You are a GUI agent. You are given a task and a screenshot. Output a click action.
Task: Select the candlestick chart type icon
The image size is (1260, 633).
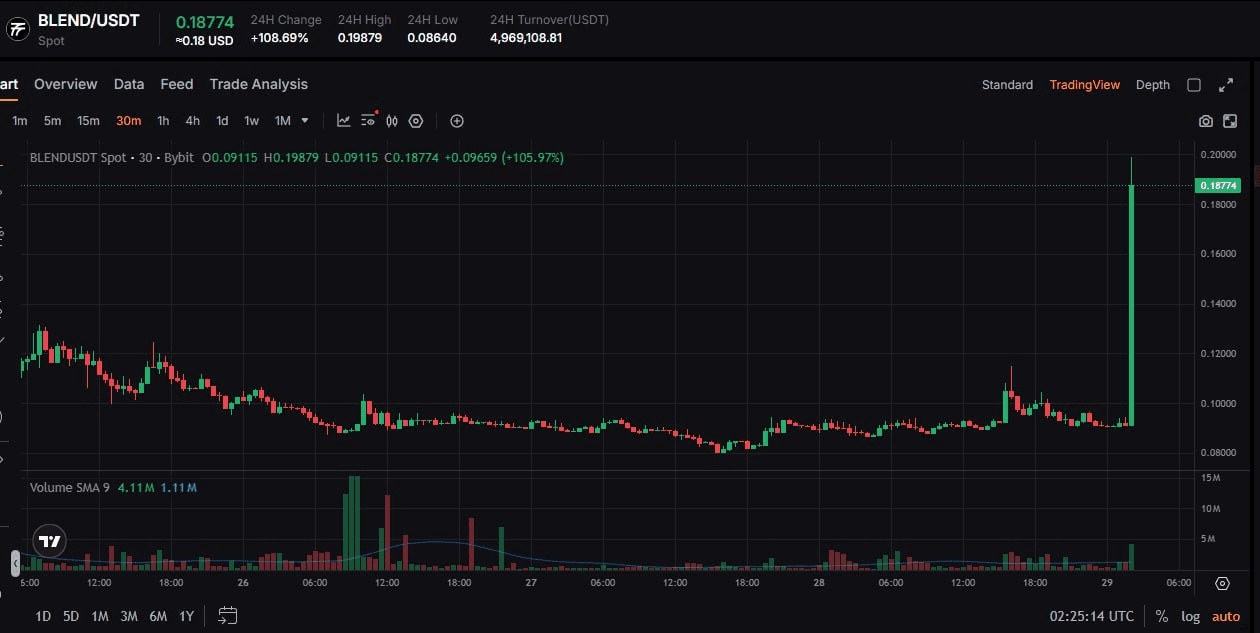392,121
